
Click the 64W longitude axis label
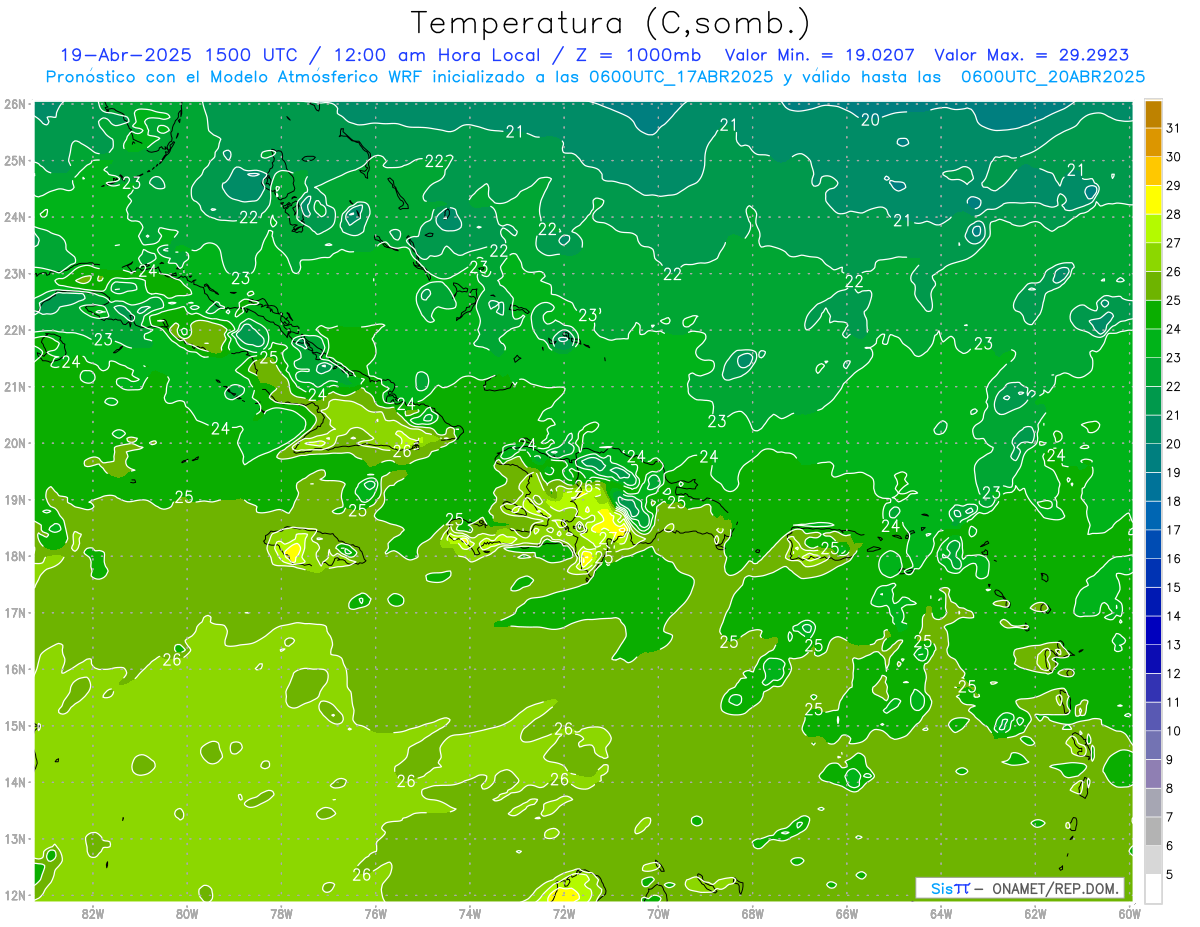coord(941,913)
